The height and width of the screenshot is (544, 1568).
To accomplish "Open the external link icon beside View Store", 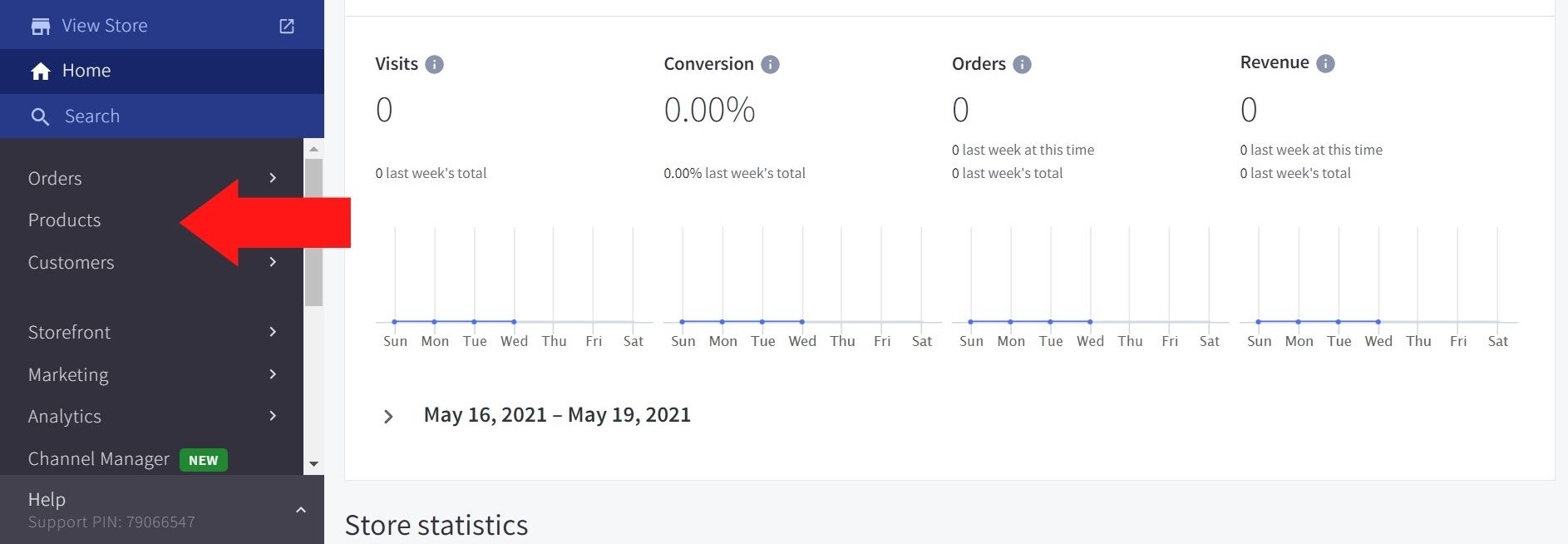I will click(x=287, y=27).
